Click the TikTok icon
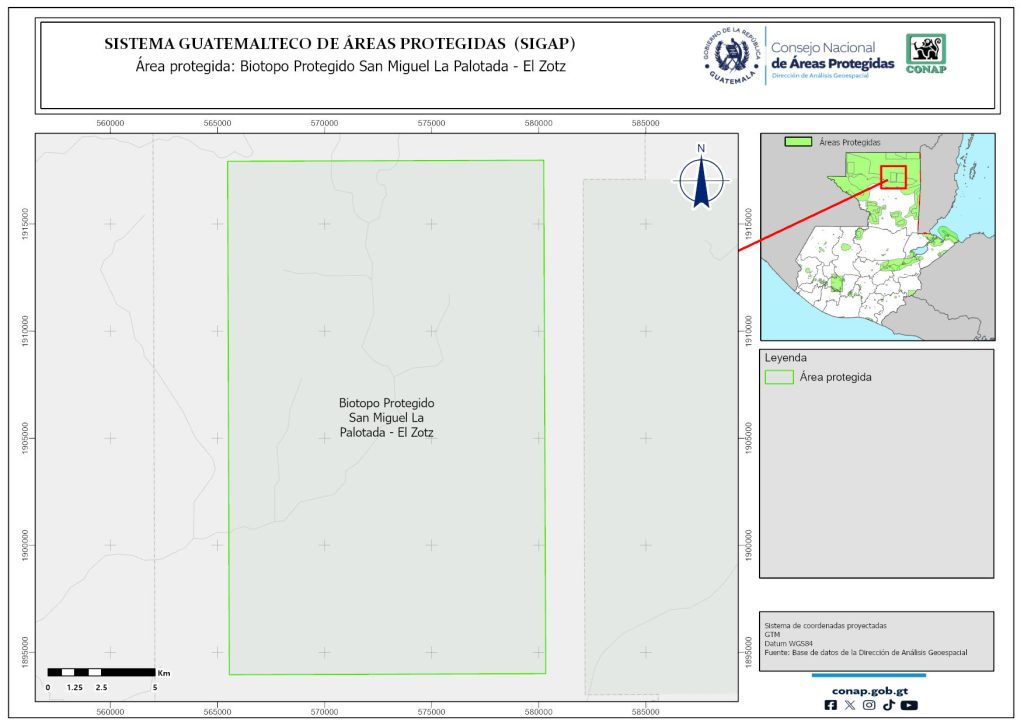 (x=888, y=705)
